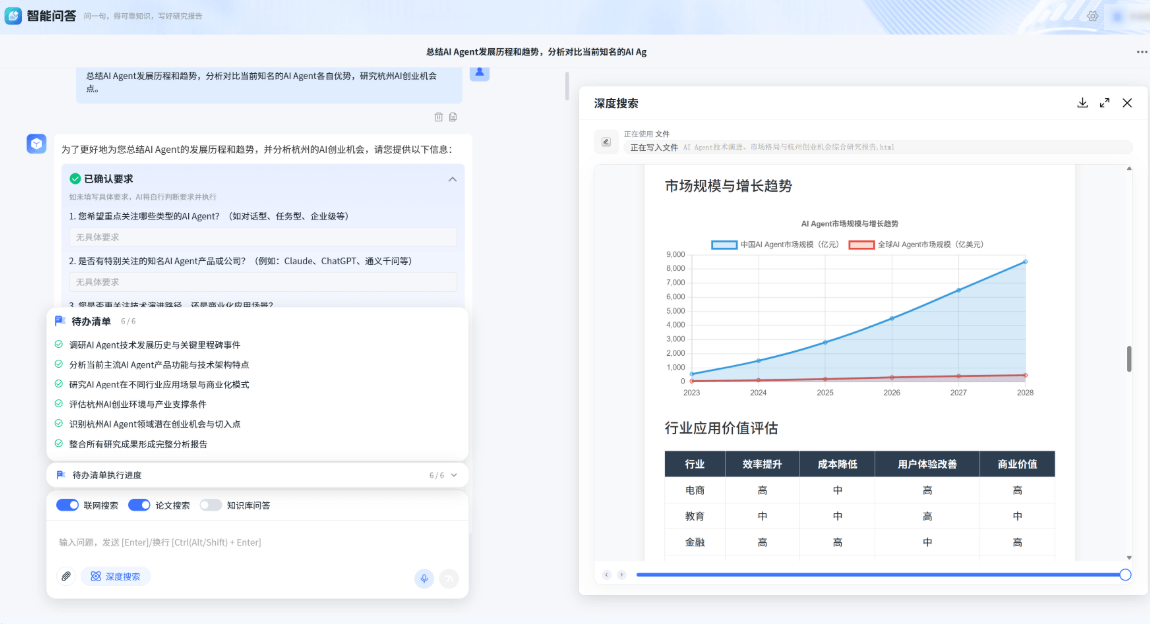
Task: Click the 深度搜索 button in input area
Action: pyautogui.click(x=116, y=577)
